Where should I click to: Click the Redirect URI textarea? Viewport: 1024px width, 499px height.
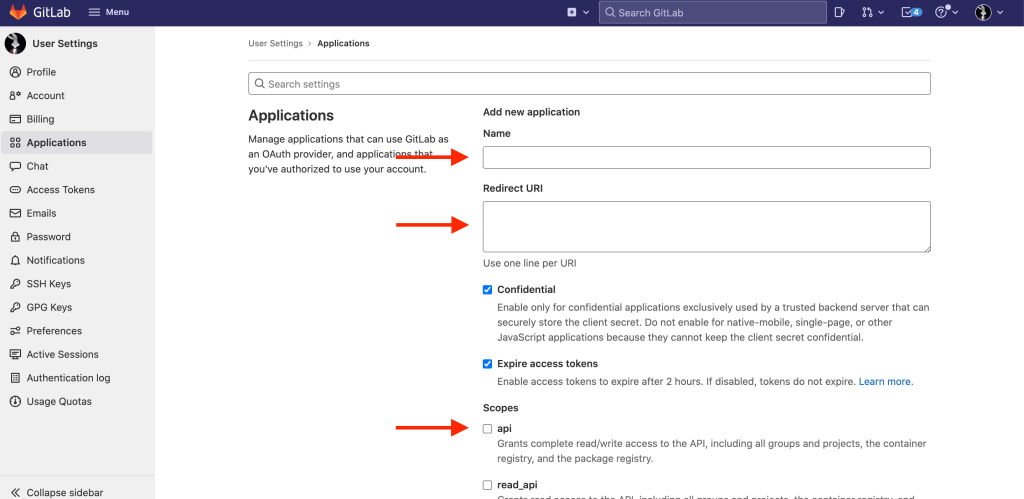click(707, 227)
